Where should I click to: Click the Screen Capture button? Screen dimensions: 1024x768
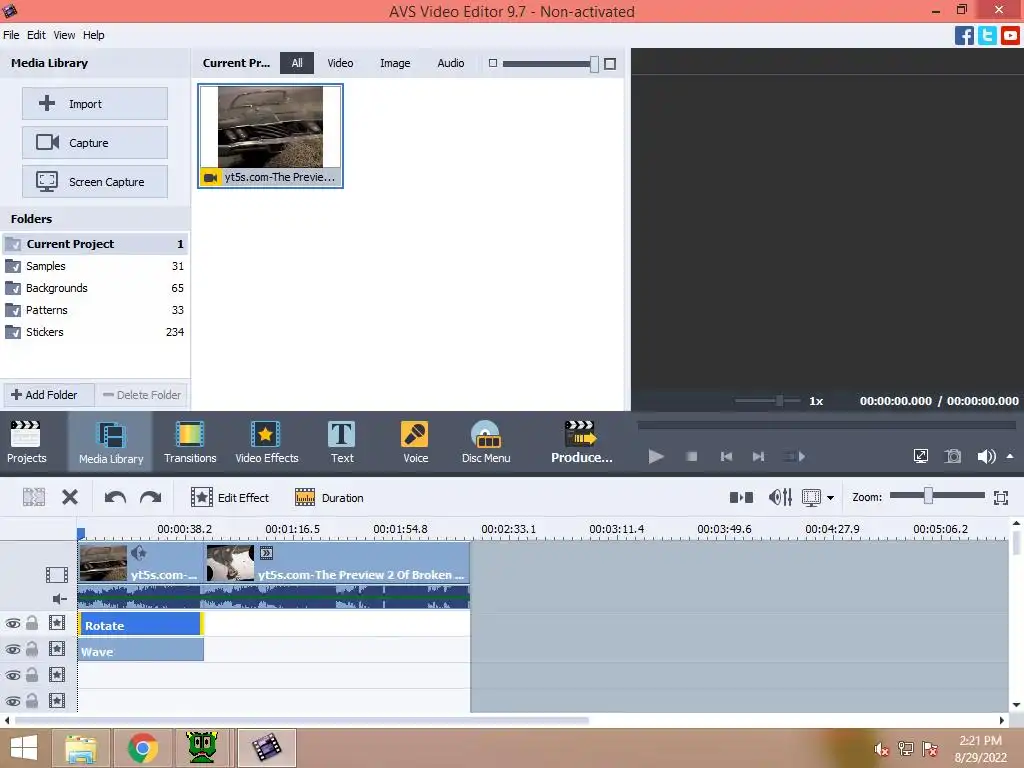(x=95, y=182)
